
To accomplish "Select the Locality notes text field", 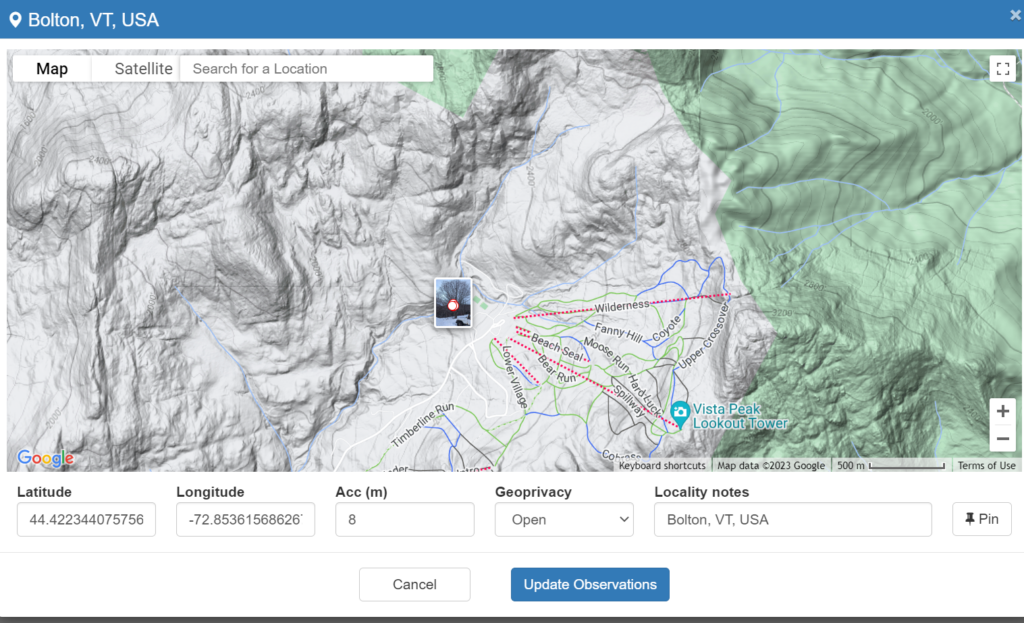I will [792, 519].
